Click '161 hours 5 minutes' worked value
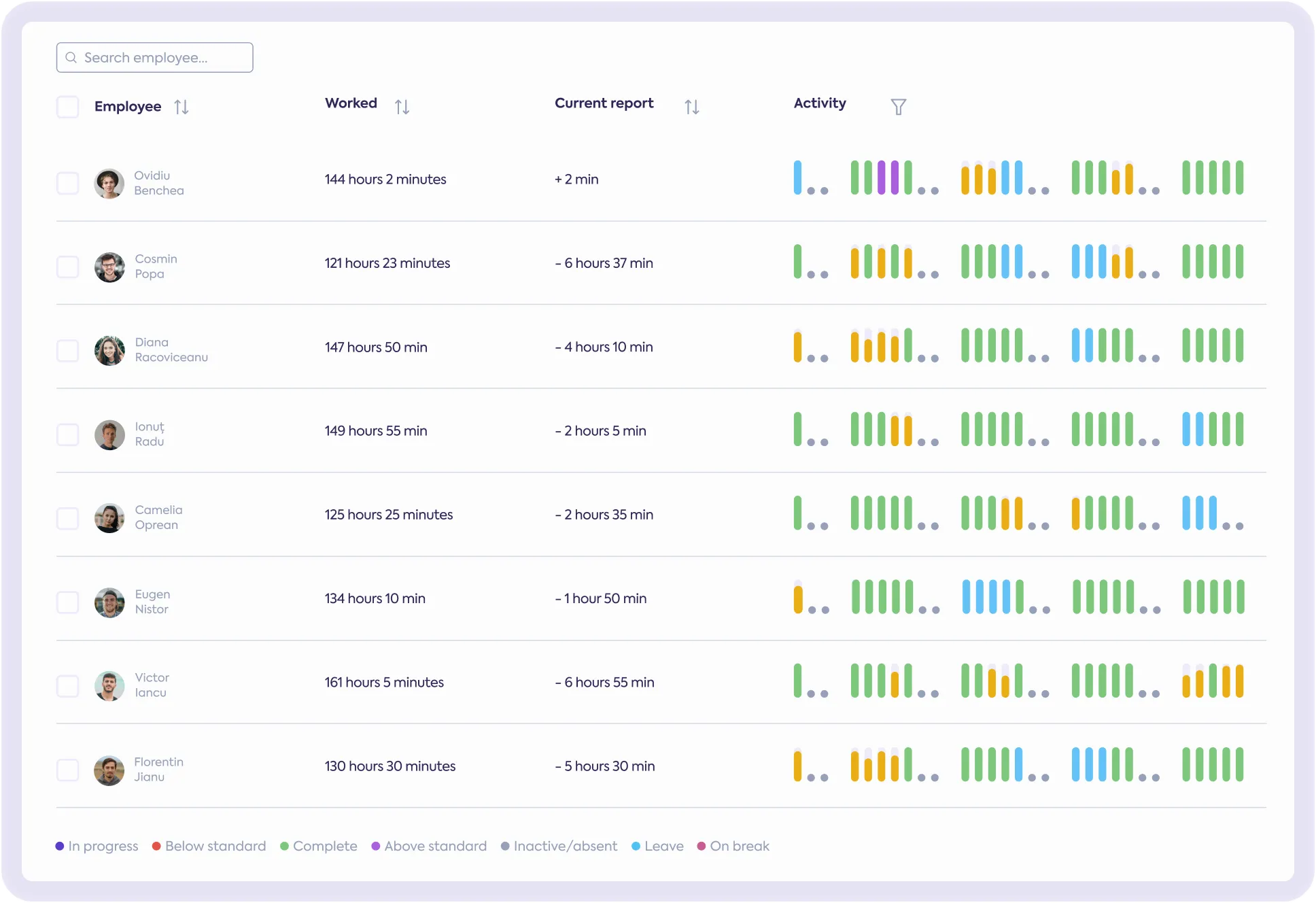 [384, 682]
